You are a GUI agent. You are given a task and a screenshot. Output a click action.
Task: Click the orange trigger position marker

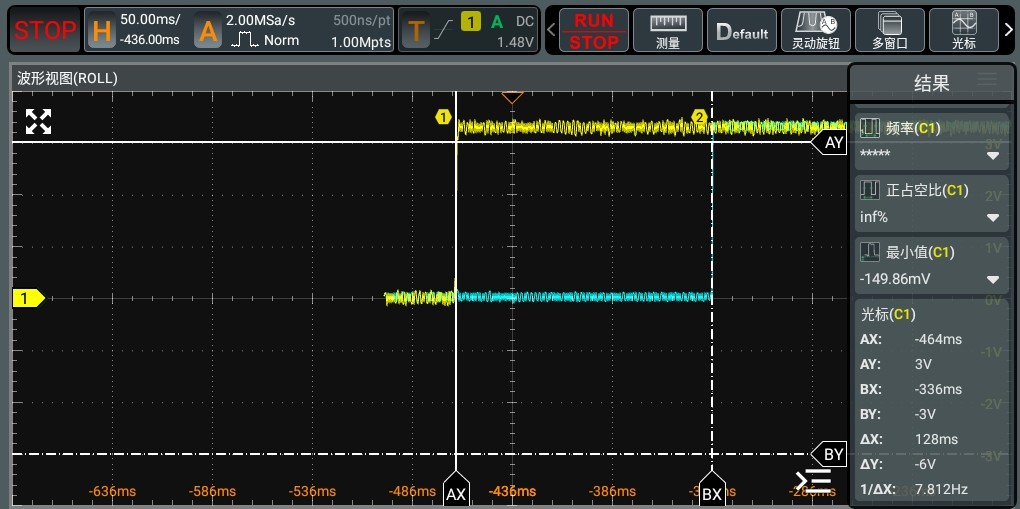pos(513,97)
